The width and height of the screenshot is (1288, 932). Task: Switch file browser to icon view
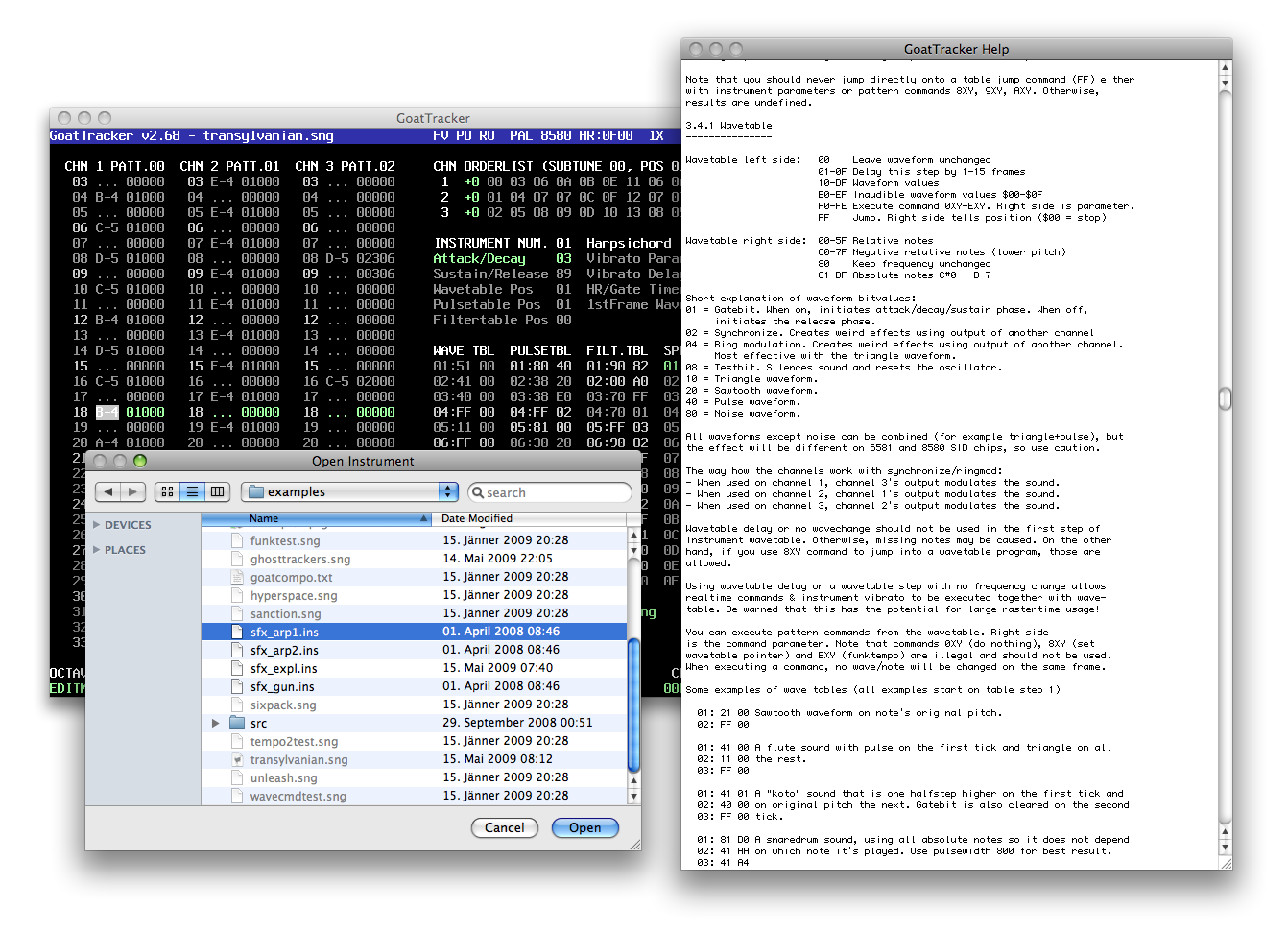tap(167, 492)
